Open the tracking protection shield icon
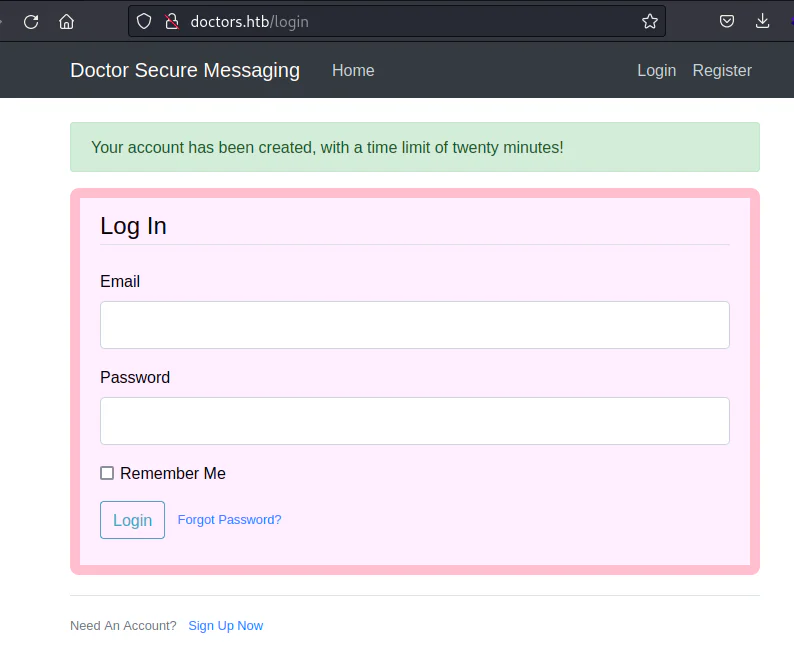The width and height of the screenshot is (794, 658). [144, 21]
